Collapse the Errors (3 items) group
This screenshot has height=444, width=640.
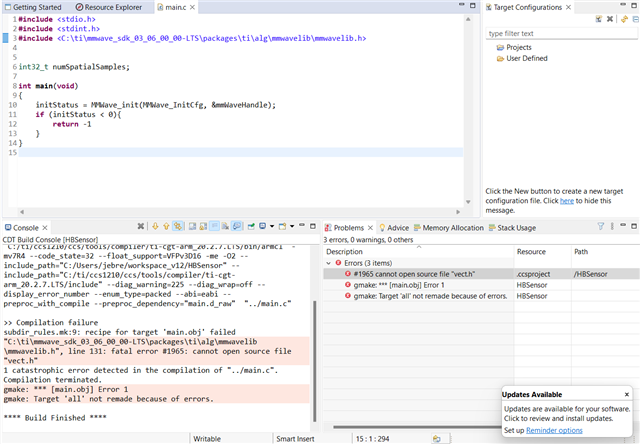(329, 263)
